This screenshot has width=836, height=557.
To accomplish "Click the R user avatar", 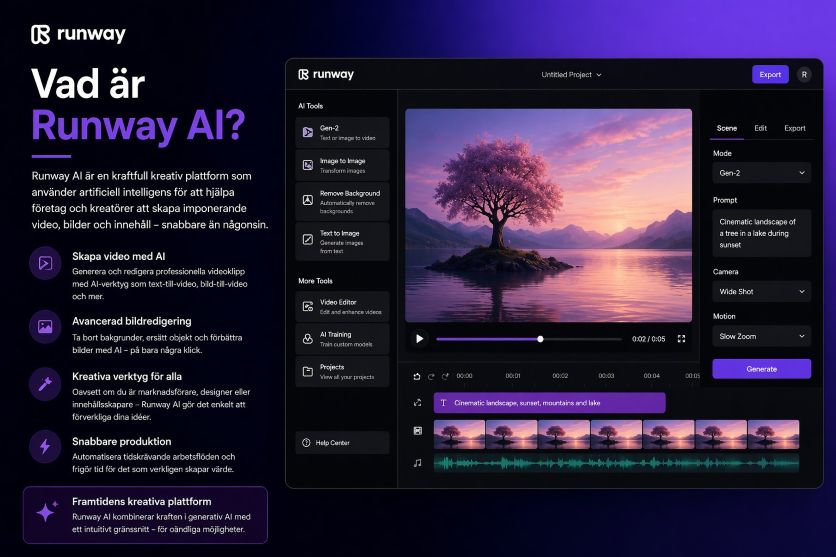I will 804,74.
